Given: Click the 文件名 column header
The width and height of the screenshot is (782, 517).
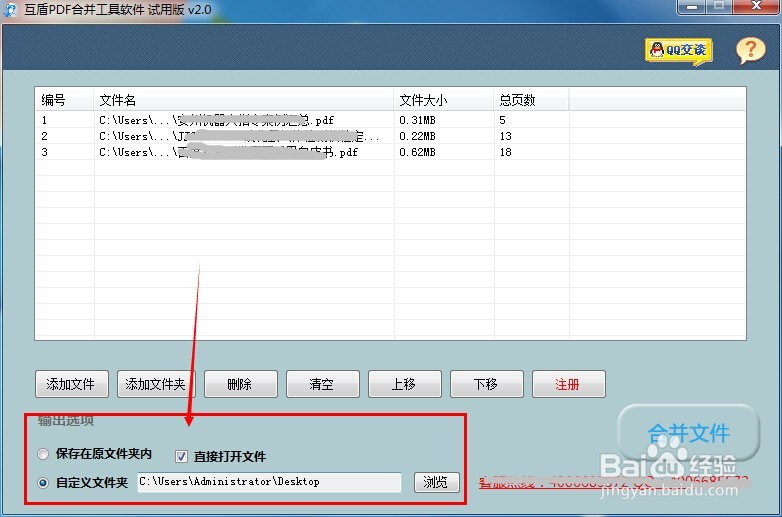Looking at the screenshot, I should [x=244, y=100].
